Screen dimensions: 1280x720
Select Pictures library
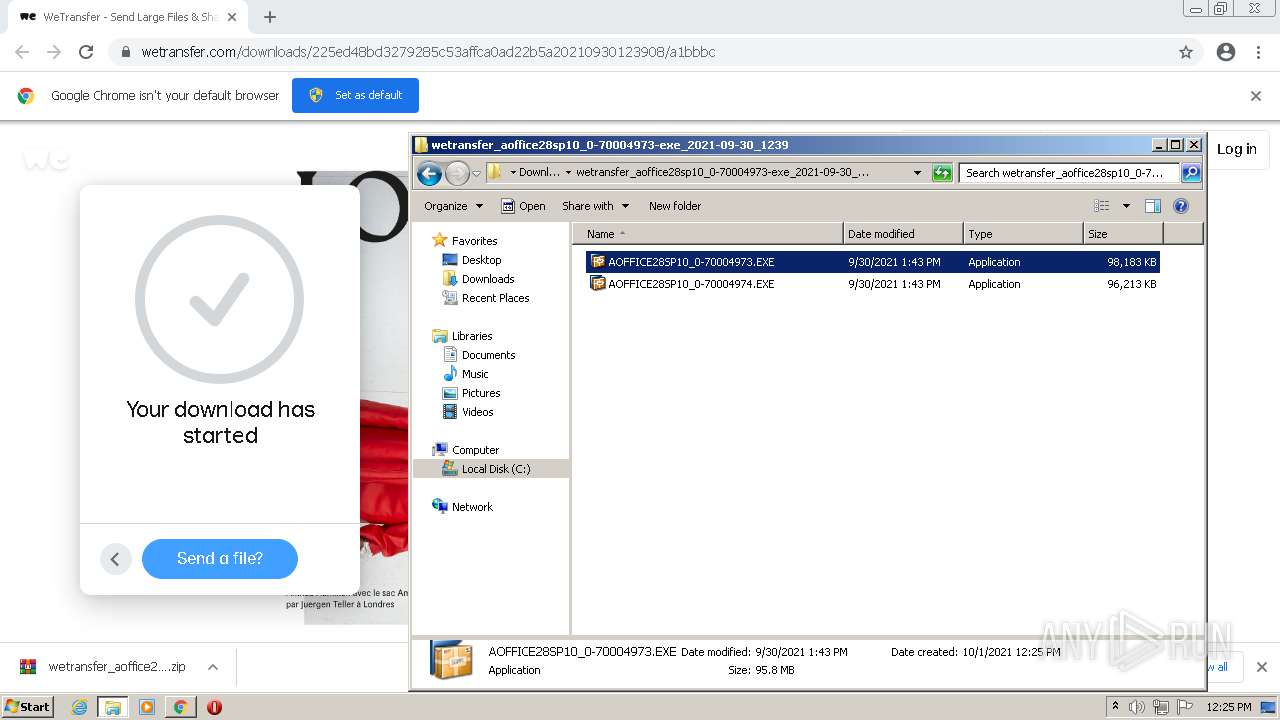coord(481,393)
